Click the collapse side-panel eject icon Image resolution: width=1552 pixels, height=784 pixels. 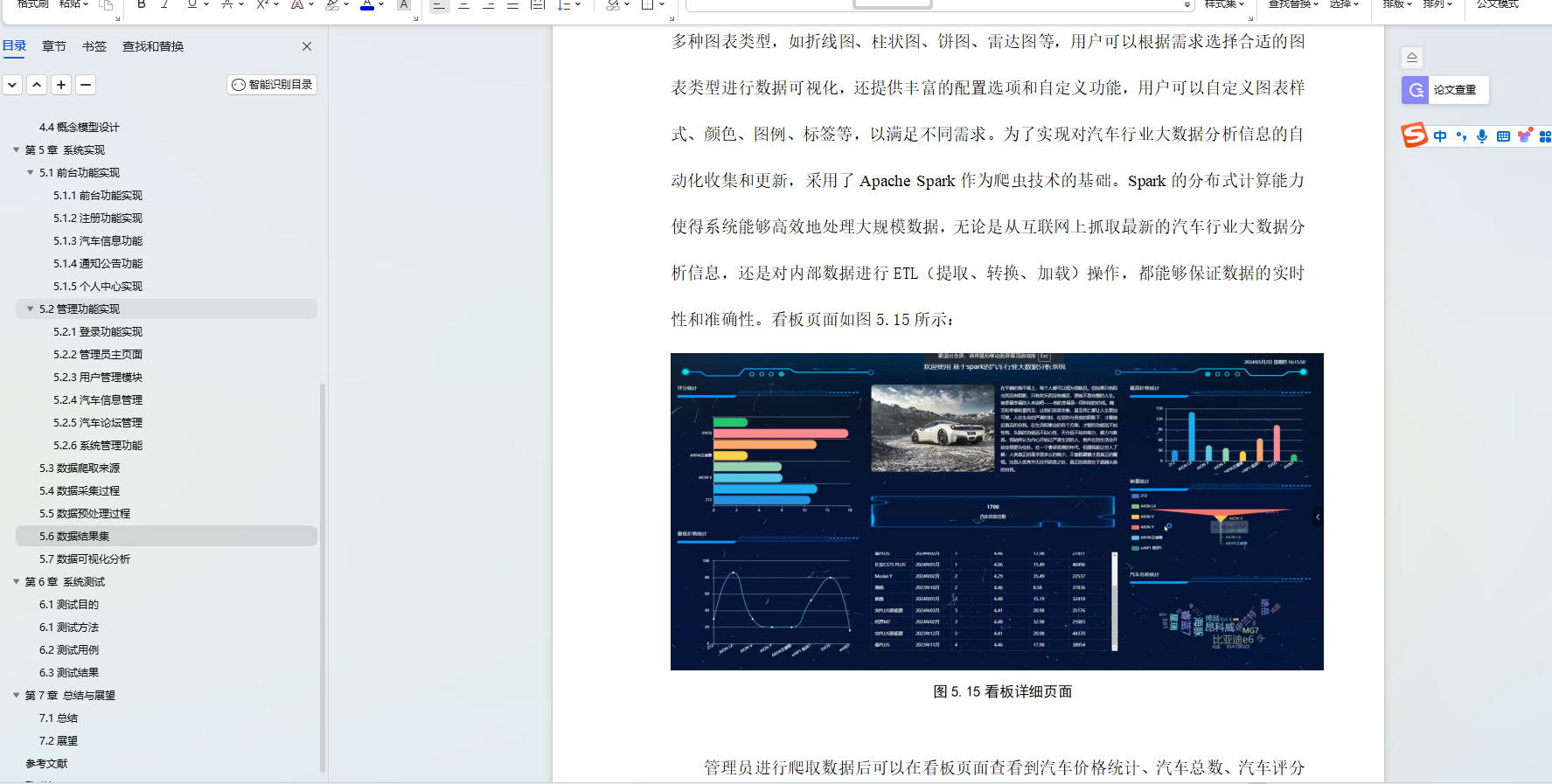coord(1412,58)
